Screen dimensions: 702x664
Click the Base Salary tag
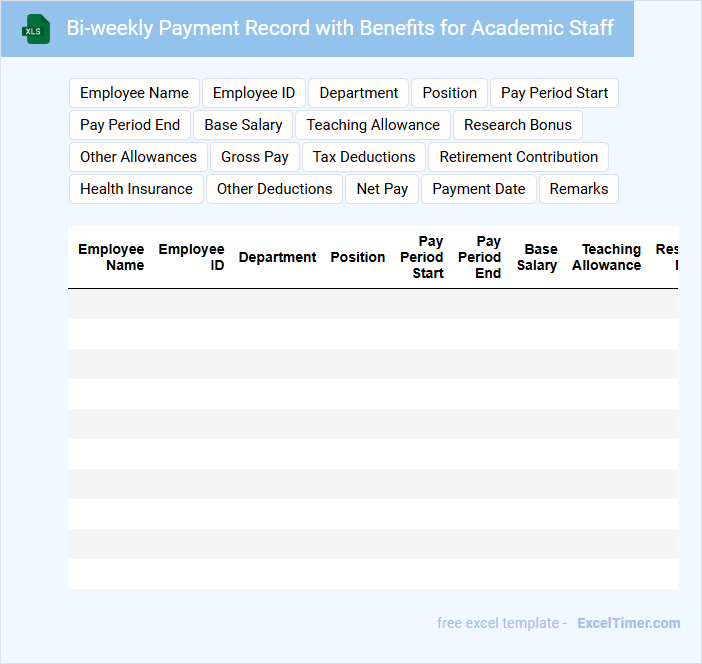243,125
